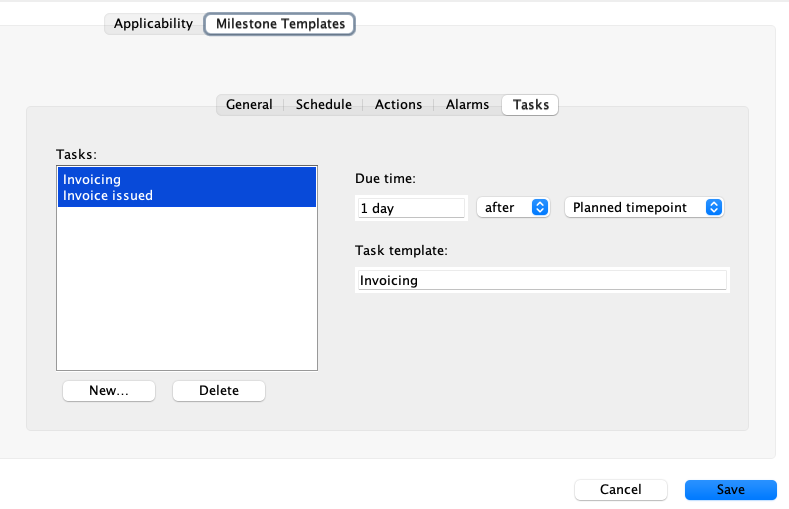Delete the selected task

pos(219,391)
